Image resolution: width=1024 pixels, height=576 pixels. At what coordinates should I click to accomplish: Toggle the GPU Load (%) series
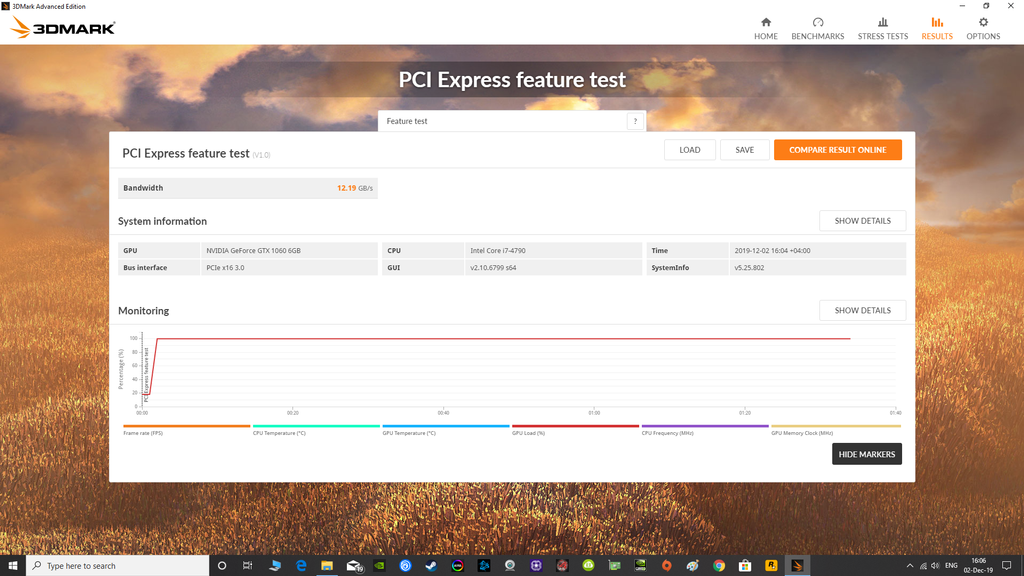(575, 430)
